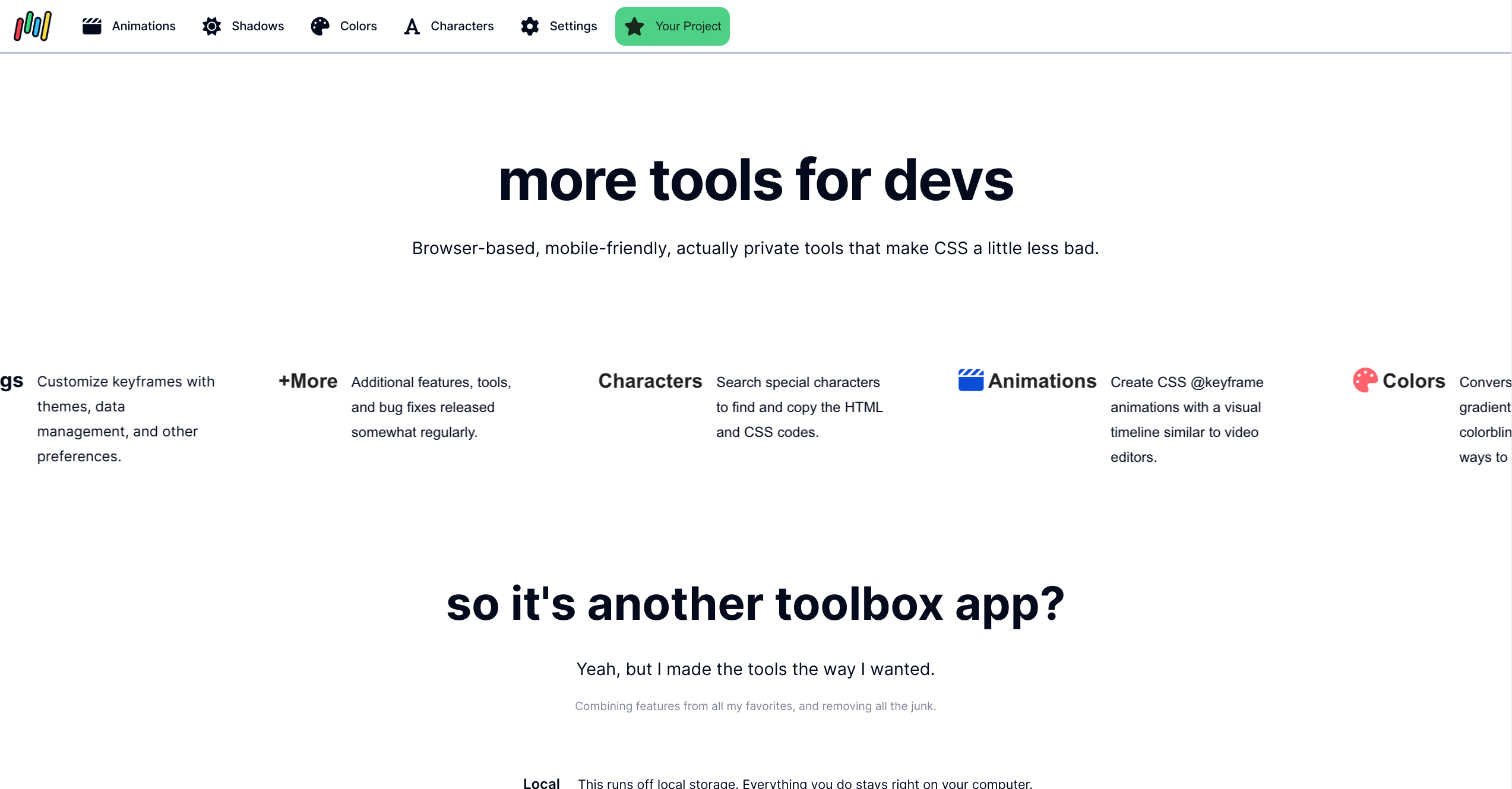Viewport: 1512px width, 789px height.
Task: Go to the Colors page label
Action: [x=358, y=26]
